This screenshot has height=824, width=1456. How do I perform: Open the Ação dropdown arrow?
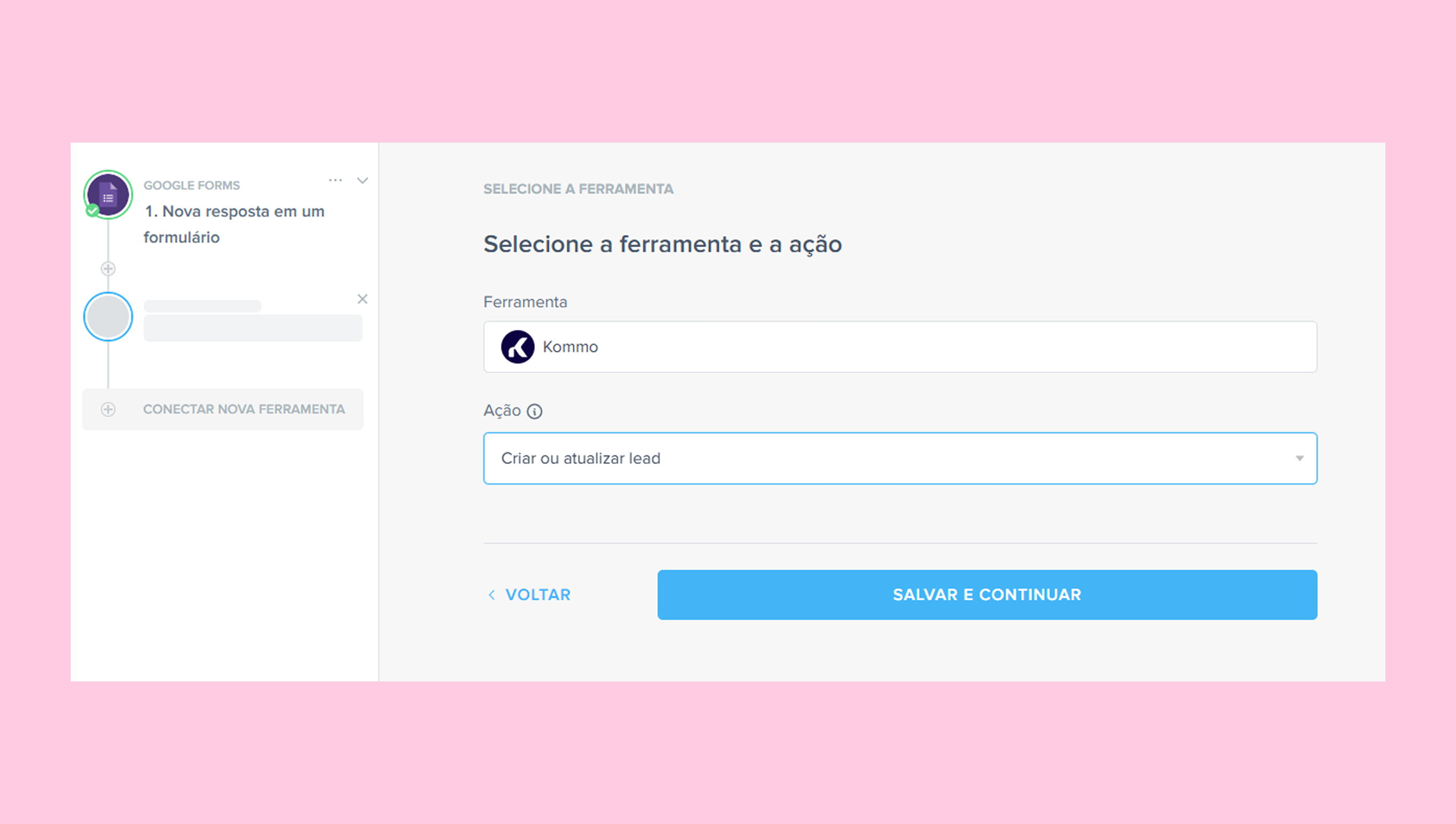click(1299, 459)
